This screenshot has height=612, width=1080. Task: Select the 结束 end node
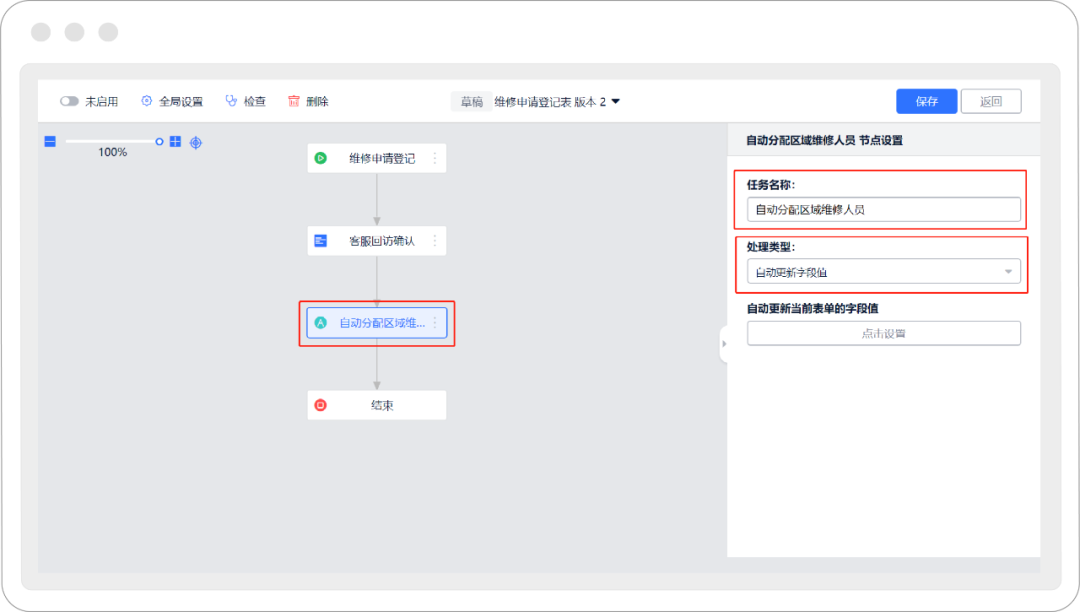(376, 405)
